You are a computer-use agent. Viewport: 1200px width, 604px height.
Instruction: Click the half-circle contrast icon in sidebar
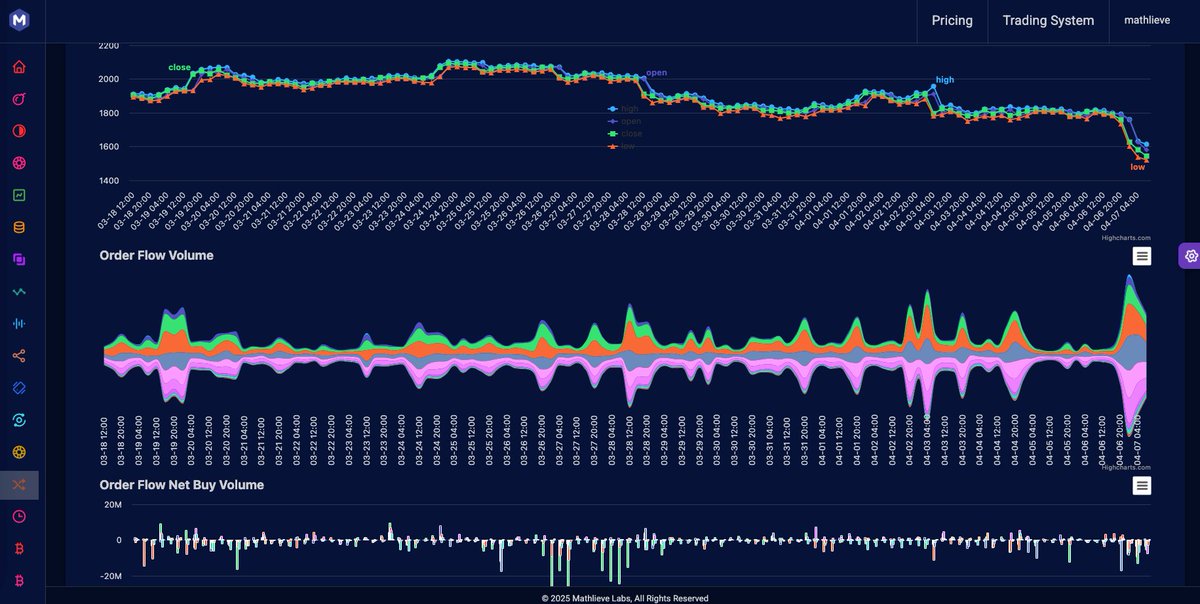tap(19, 131)
